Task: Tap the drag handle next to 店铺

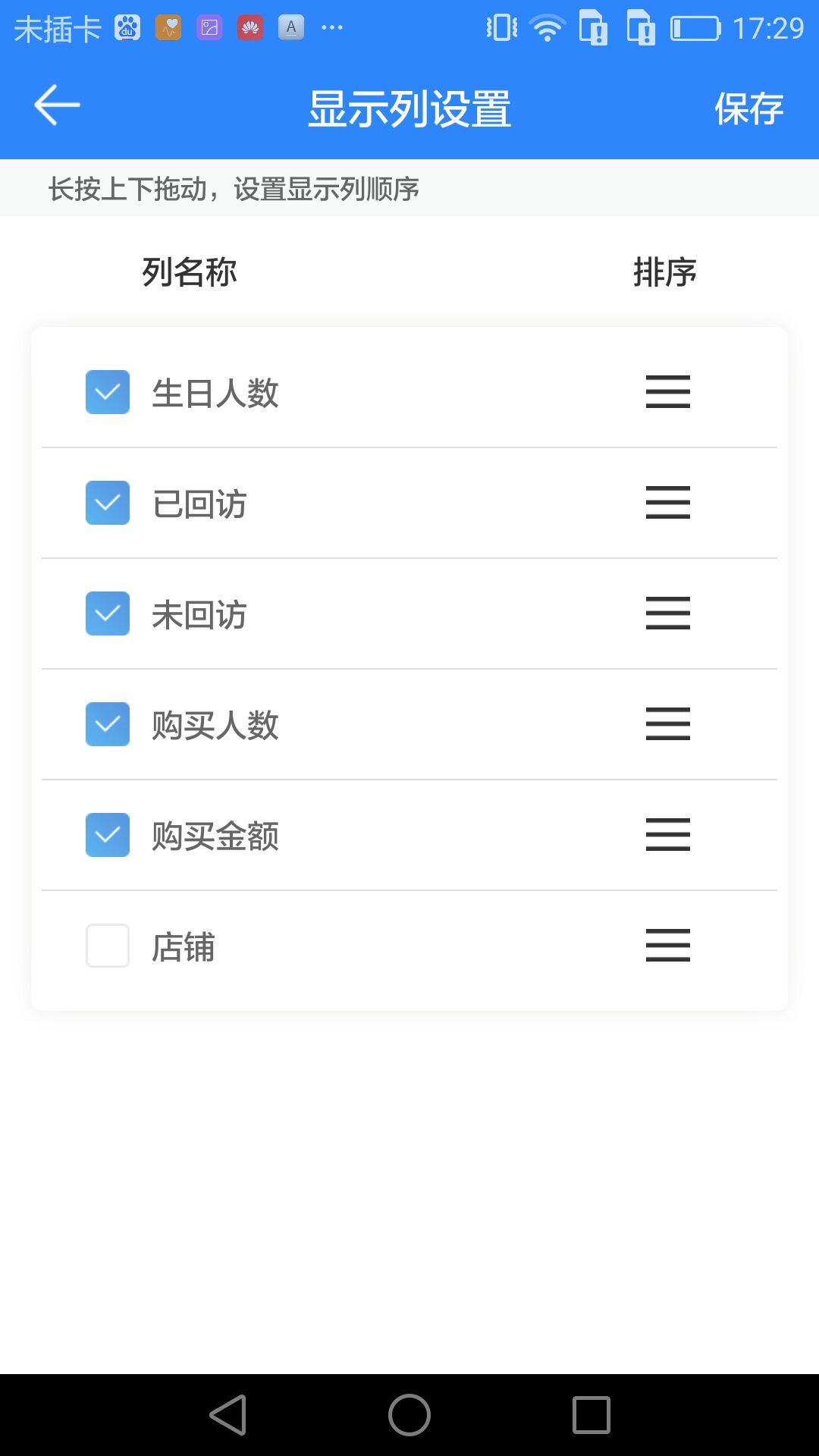Action: 667,946
